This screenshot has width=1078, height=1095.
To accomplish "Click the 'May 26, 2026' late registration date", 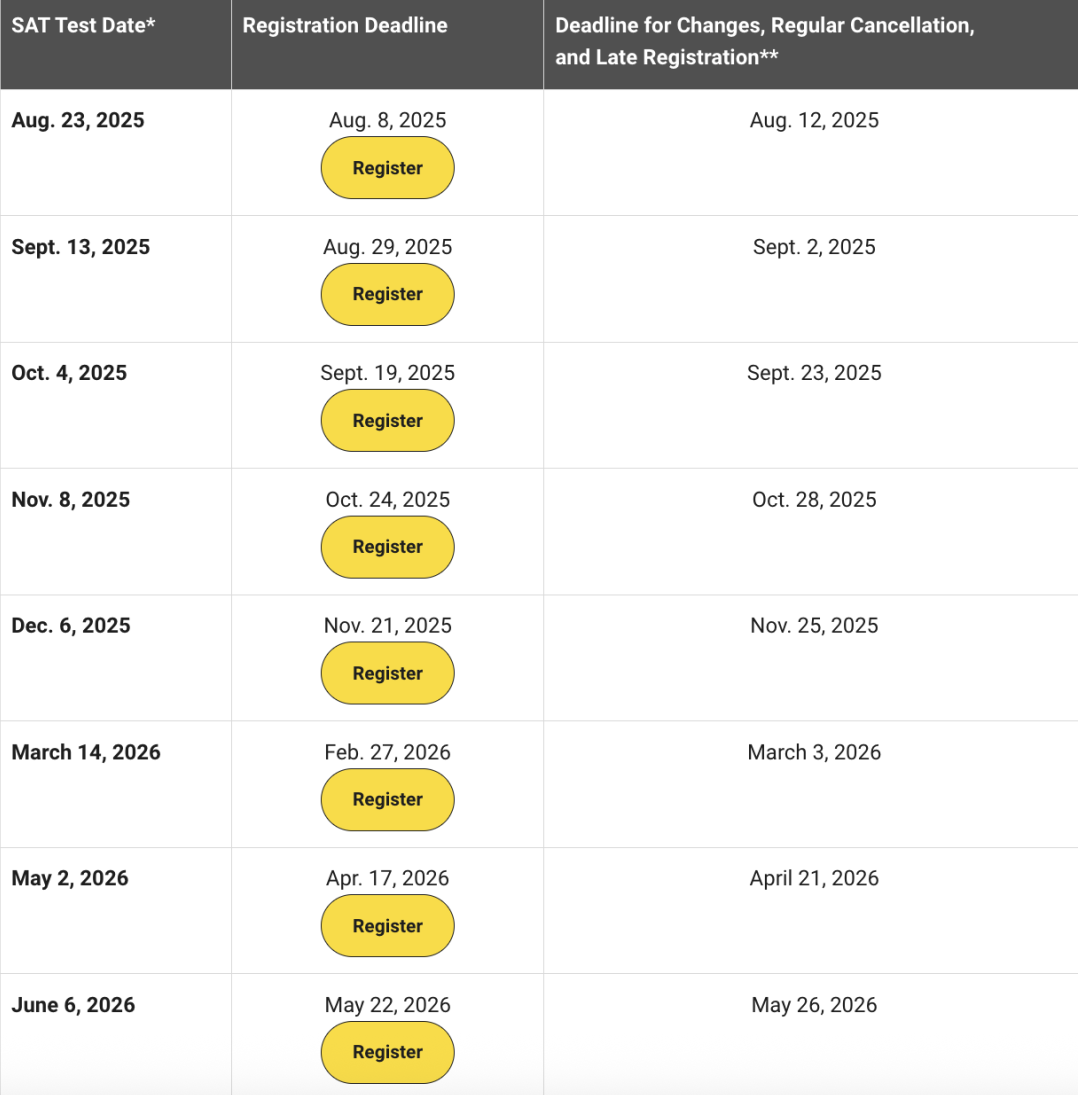I will click(814, 1005).
